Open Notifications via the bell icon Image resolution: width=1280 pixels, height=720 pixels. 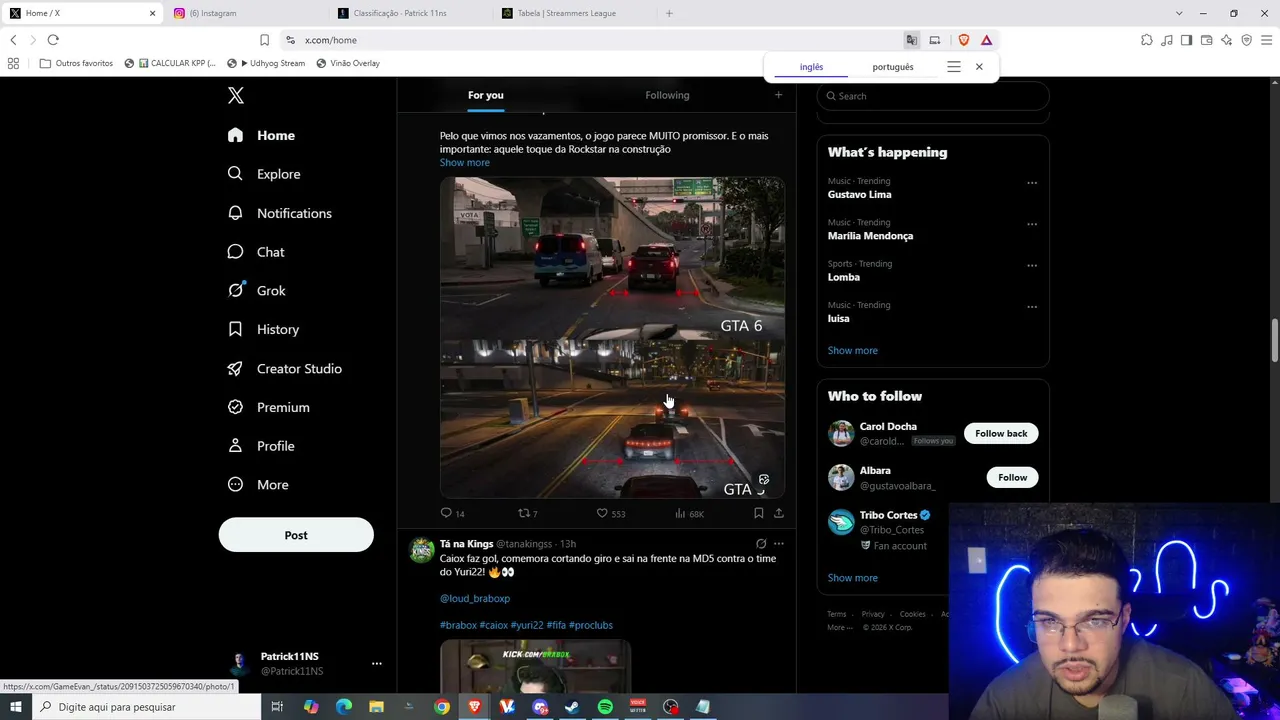tap(235, 213)
